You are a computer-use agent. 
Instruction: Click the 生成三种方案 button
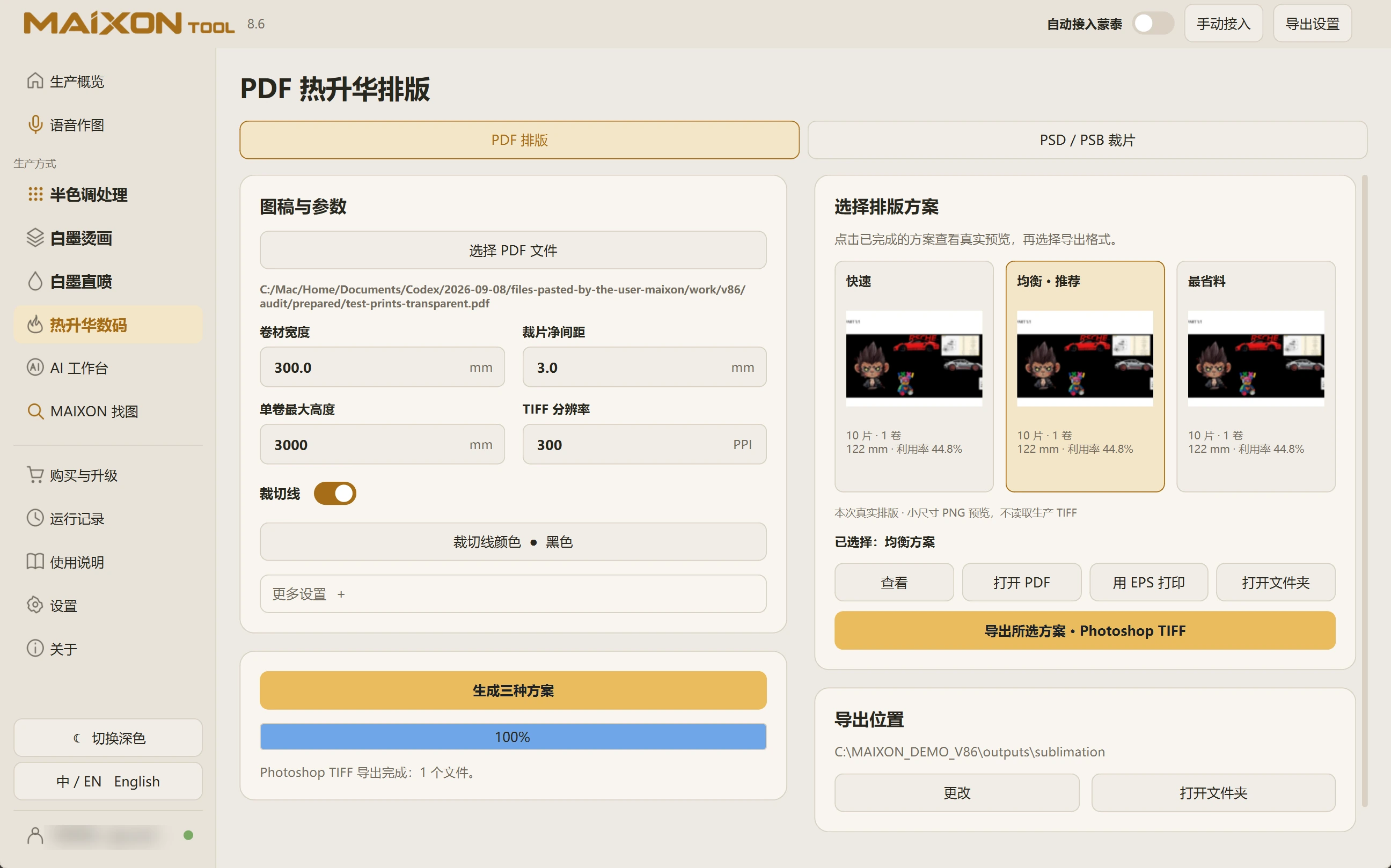[x=513, y=690]
